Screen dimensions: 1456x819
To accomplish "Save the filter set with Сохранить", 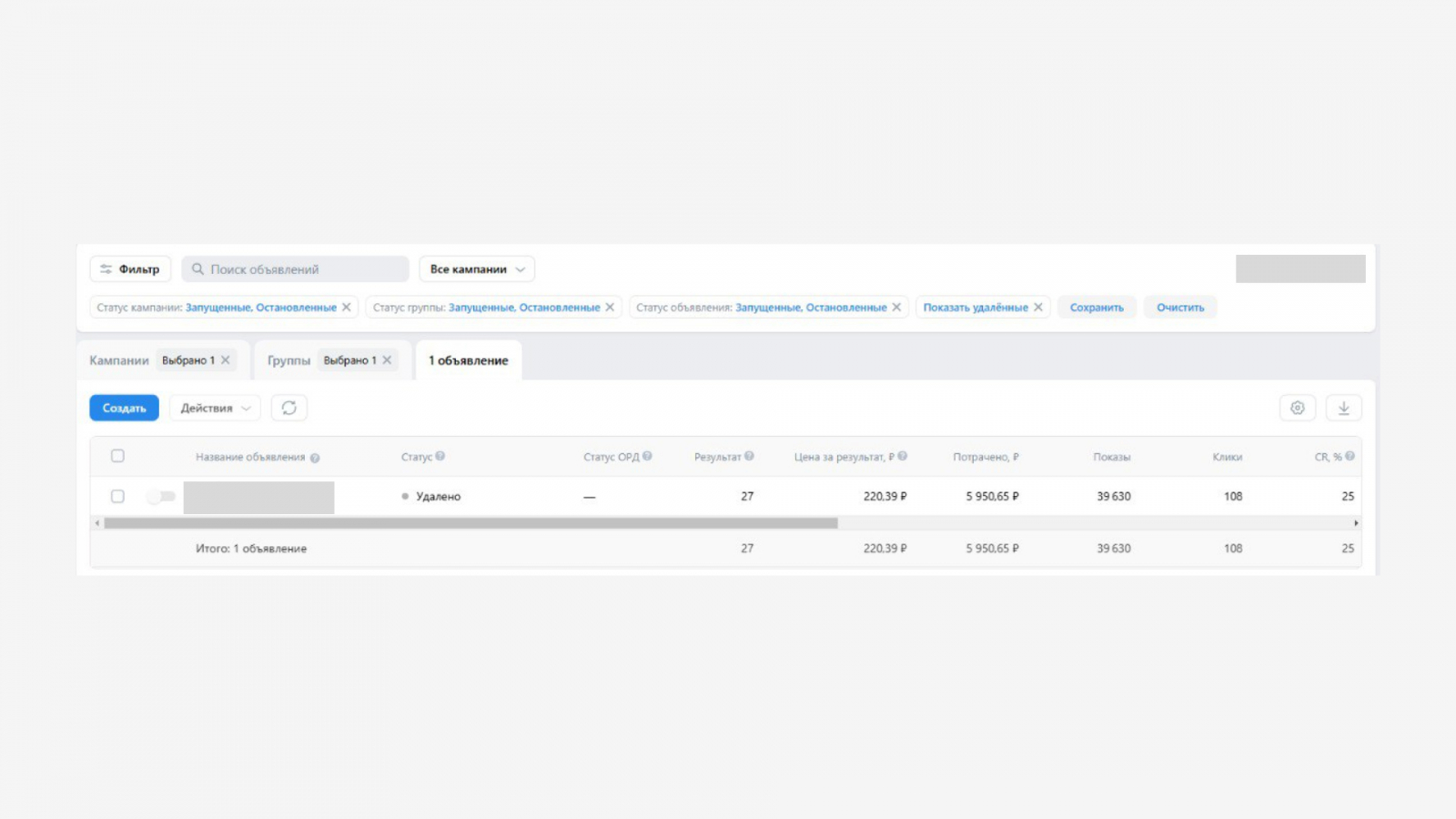I will point(1097,308).
